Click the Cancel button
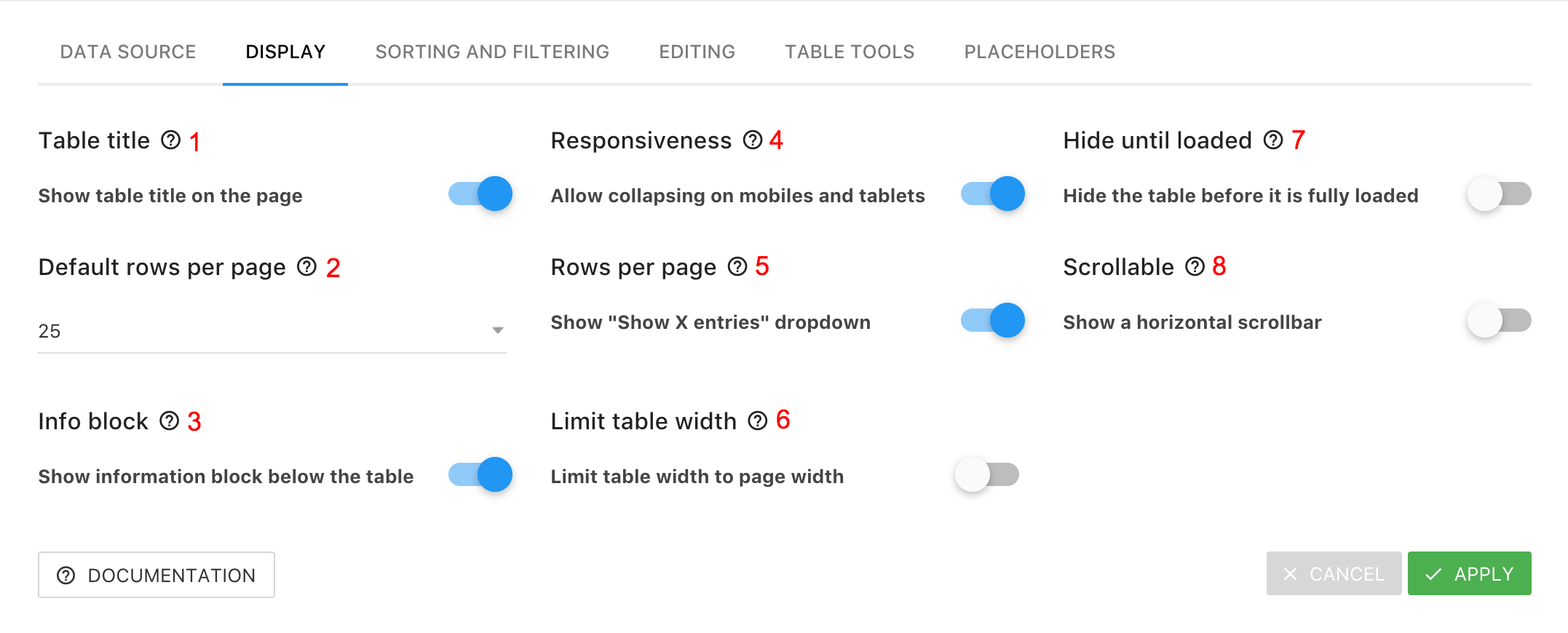The height and width of the screenshot is (633, 1568). coord(1334,573)
